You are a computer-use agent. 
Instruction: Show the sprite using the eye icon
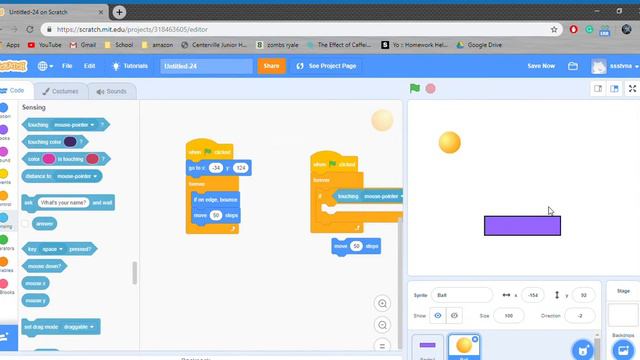[438, 316]
